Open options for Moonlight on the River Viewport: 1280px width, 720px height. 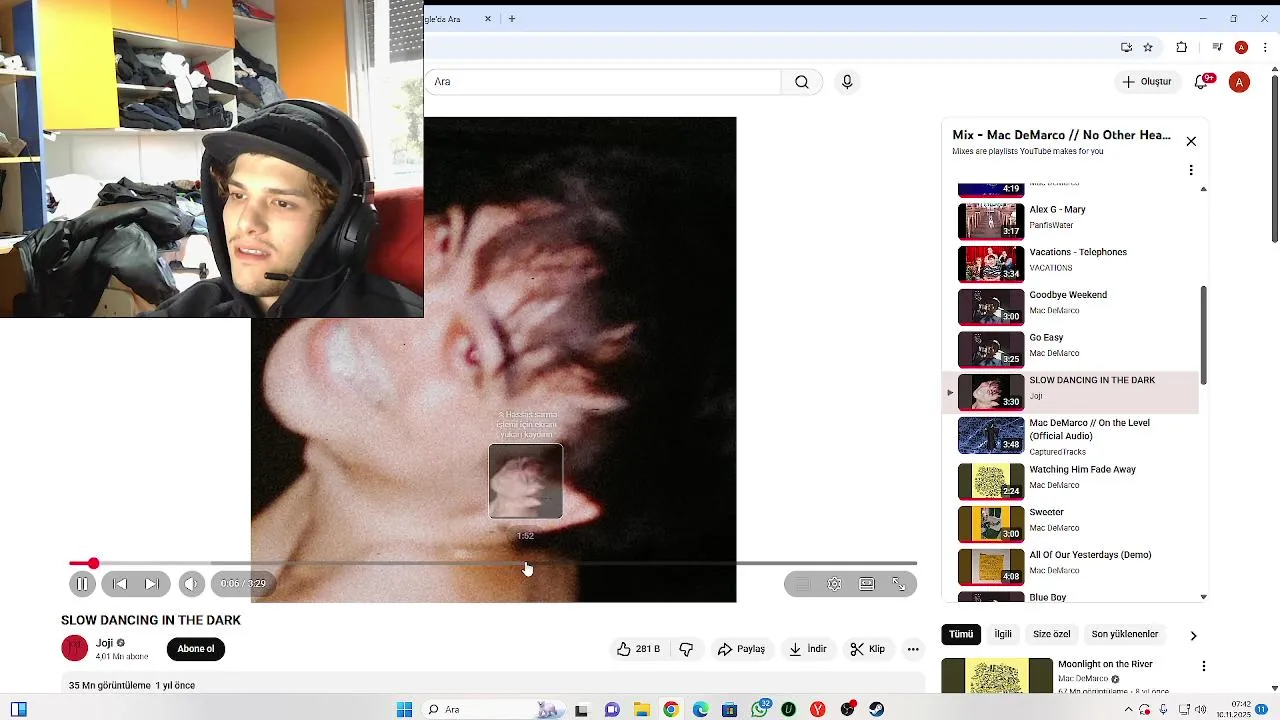[x=1204, y=666]
